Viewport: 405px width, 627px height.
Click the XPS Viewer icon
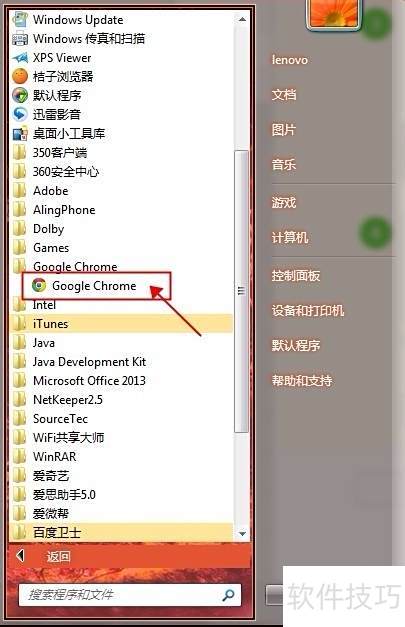(20, 58)
